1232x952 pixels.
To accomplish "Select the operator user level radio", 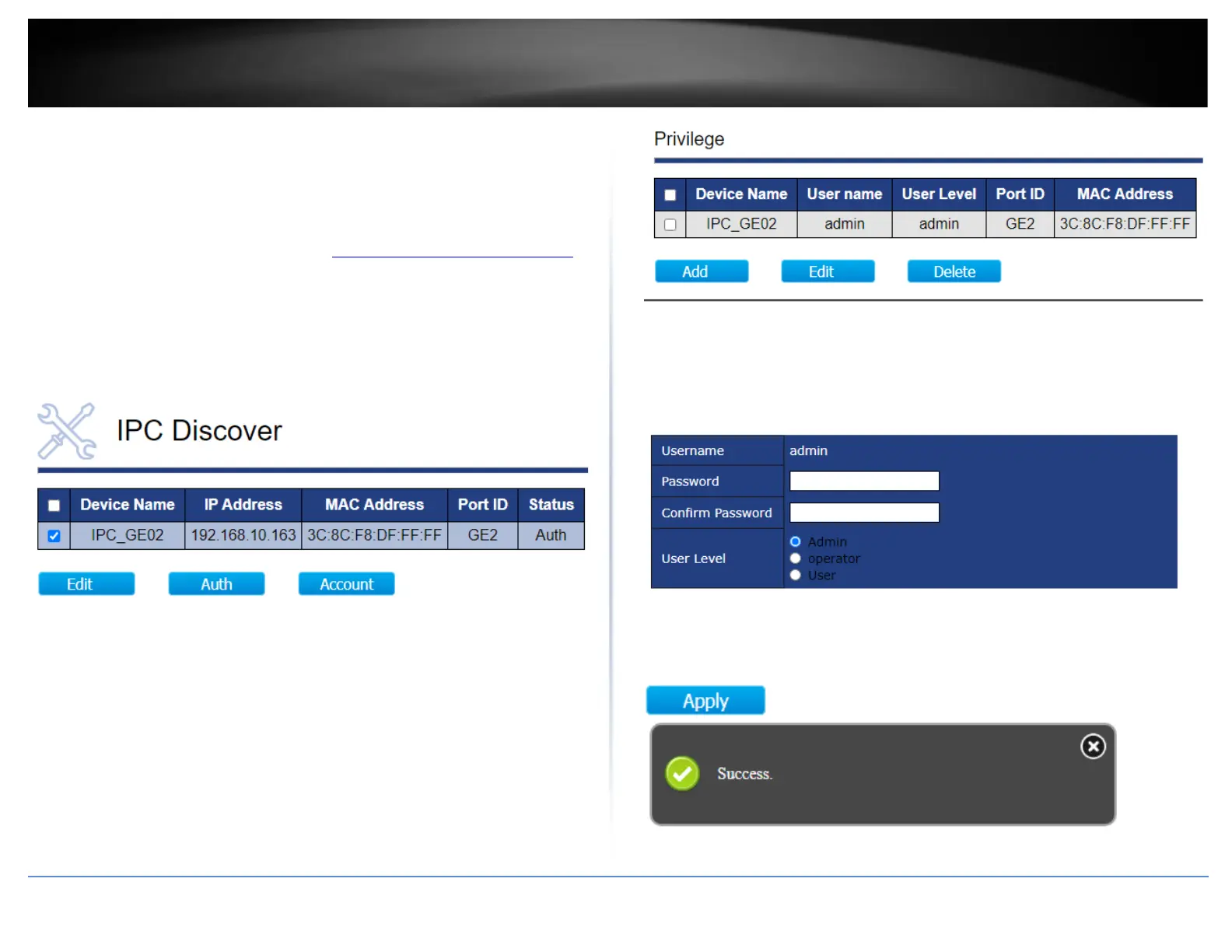I will click(795, 558).
